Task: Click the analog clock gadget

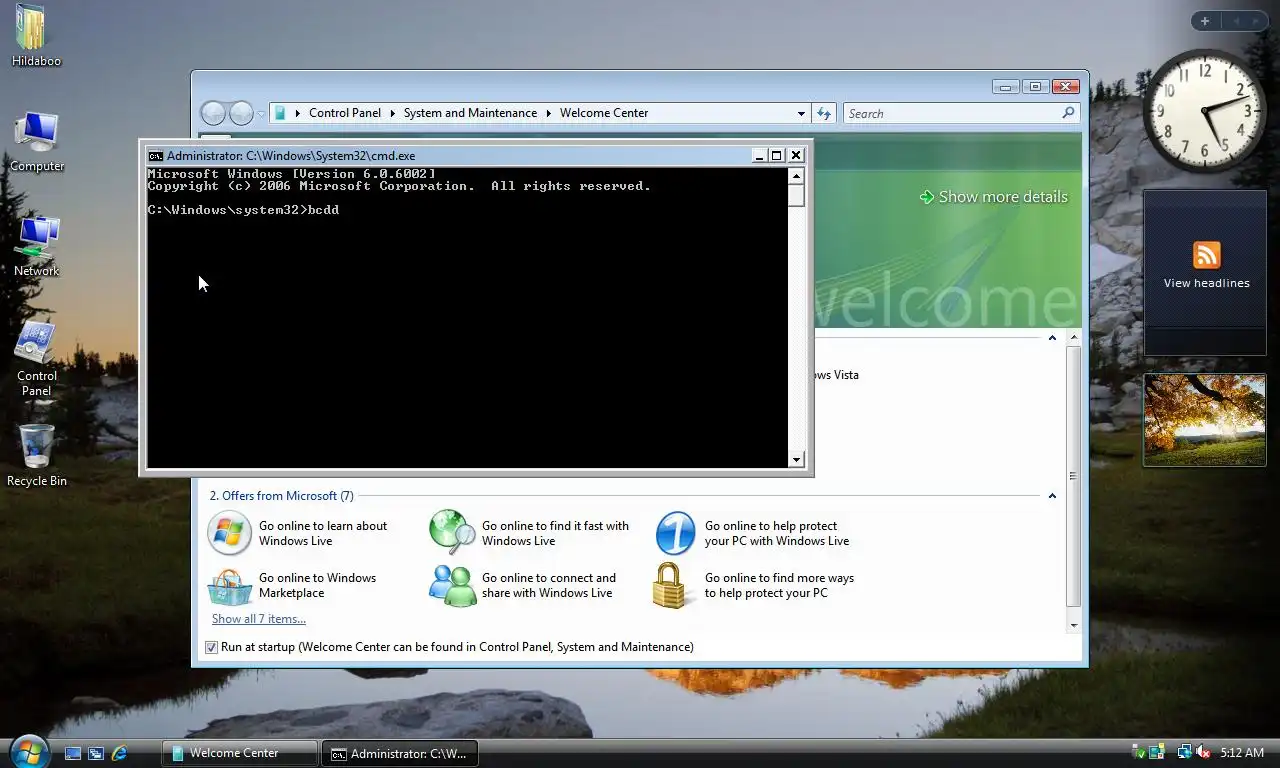Action: pos(1205,109)
